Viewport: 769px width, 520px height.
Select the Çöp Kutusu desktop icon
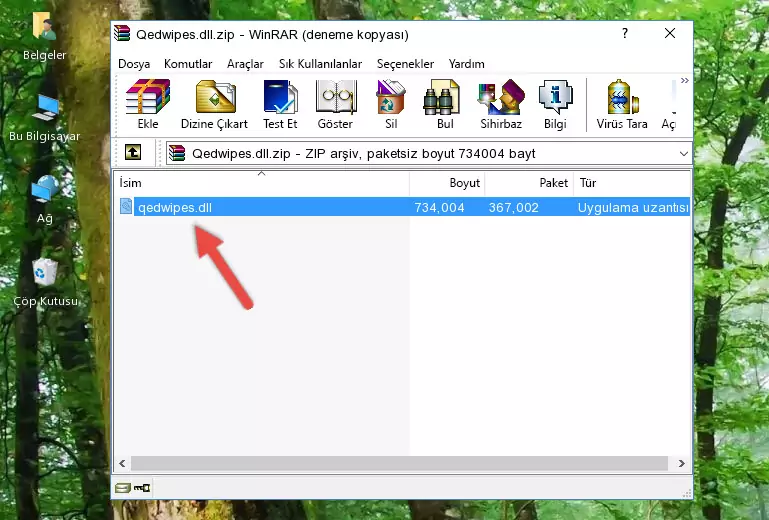point(46,283)
